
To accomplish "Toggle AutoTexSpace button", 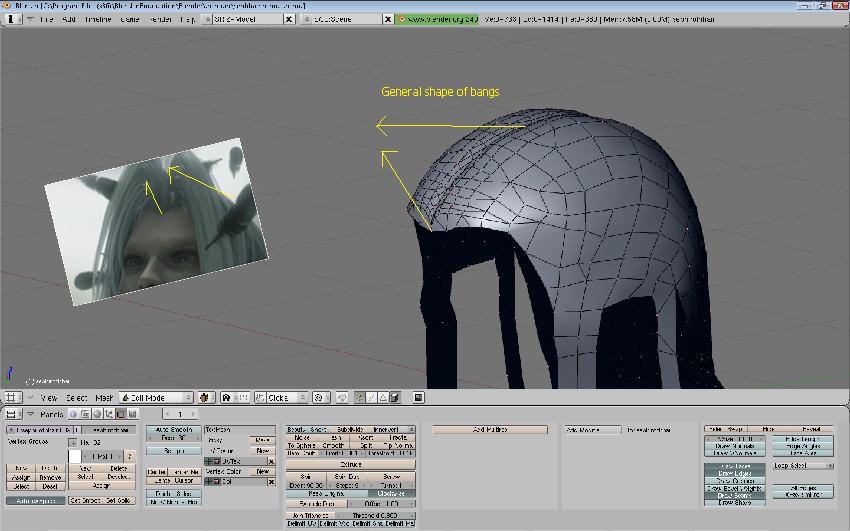I will point(36,501).
